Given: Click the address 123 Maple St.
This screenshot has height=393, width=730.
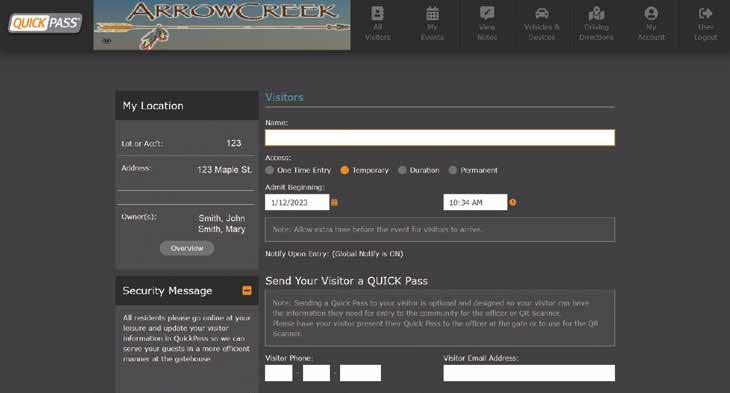Looking at the screenshot, I should coord(224,170).
